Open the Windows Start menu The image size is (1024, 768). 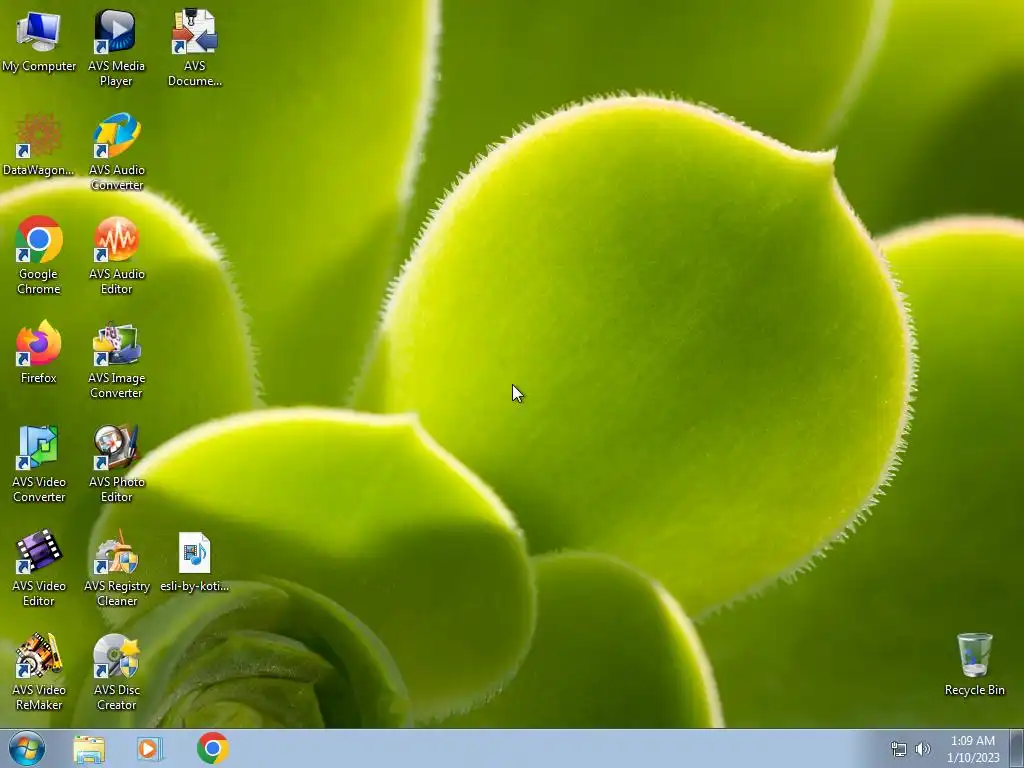click(x=27, y=748)
